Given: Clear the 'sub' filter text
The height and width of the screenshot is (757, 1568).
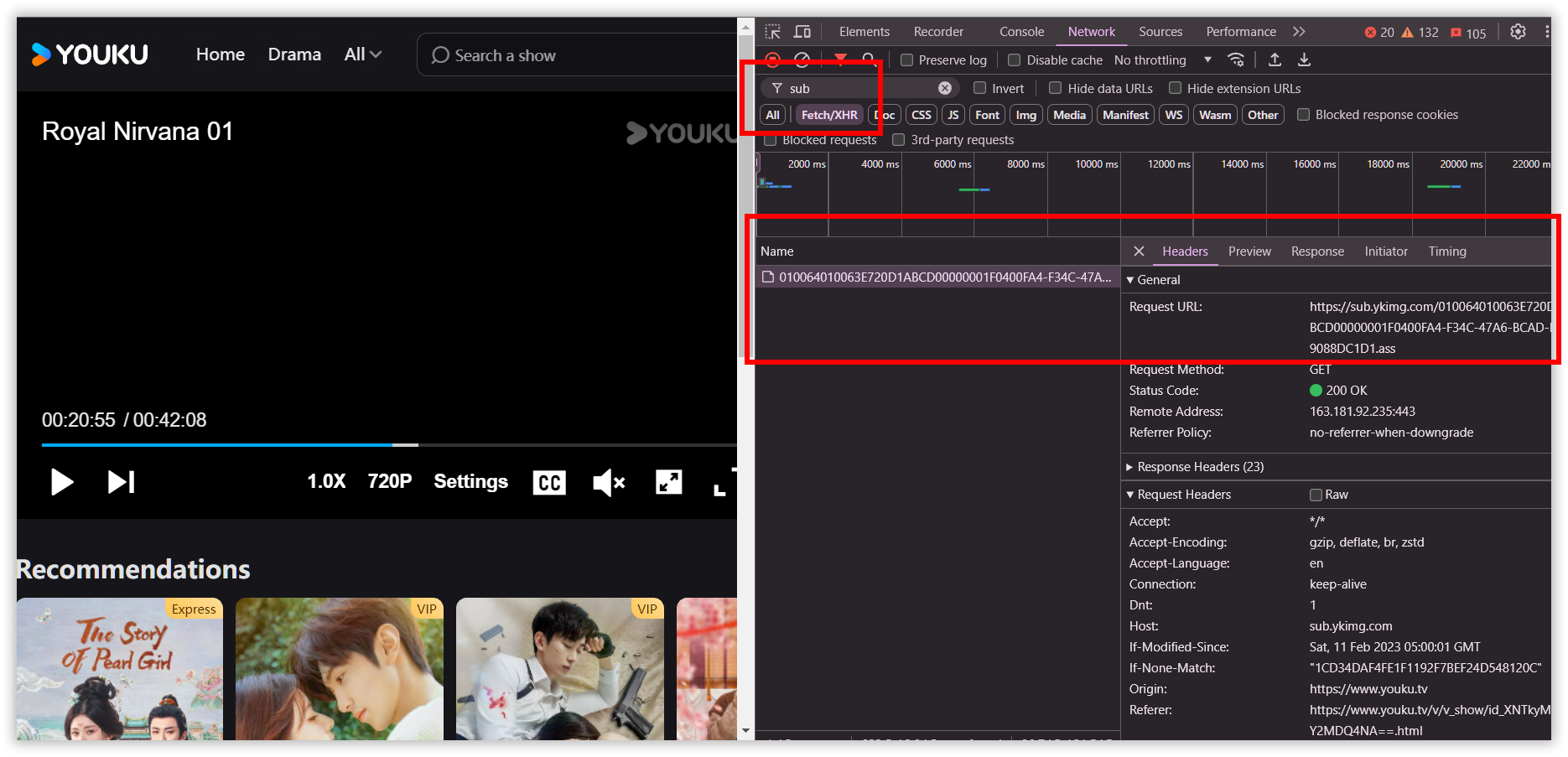Looking at the screenshot, I should pyautogui.click(x=945, y=88).
